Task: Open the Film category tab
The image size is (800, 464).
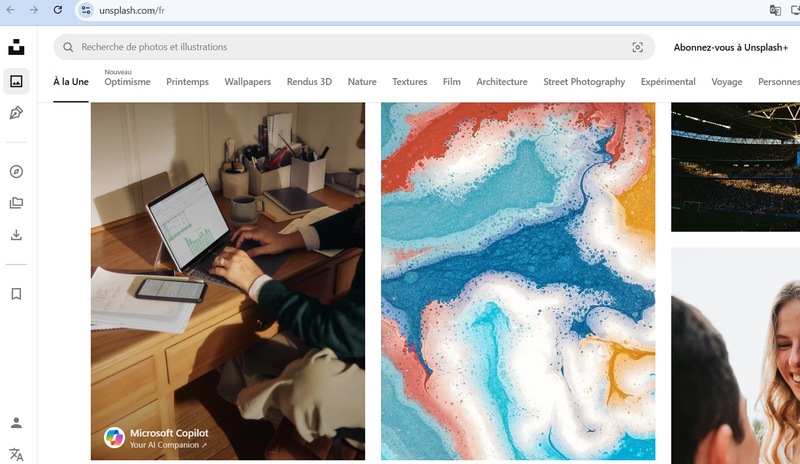Action: pos(452,82)
